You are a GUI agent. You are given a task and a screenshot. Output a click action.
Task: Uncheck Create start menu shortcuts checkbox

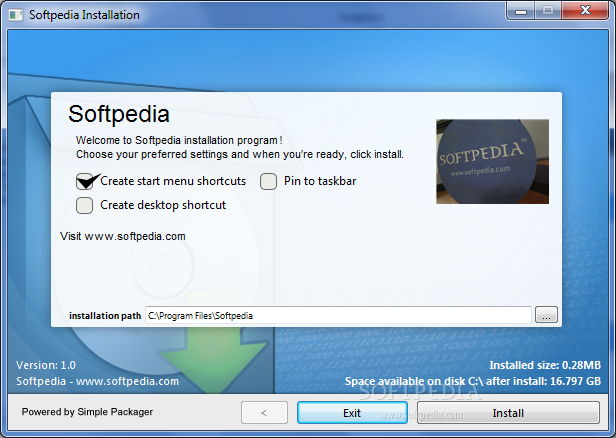point(84,181)
